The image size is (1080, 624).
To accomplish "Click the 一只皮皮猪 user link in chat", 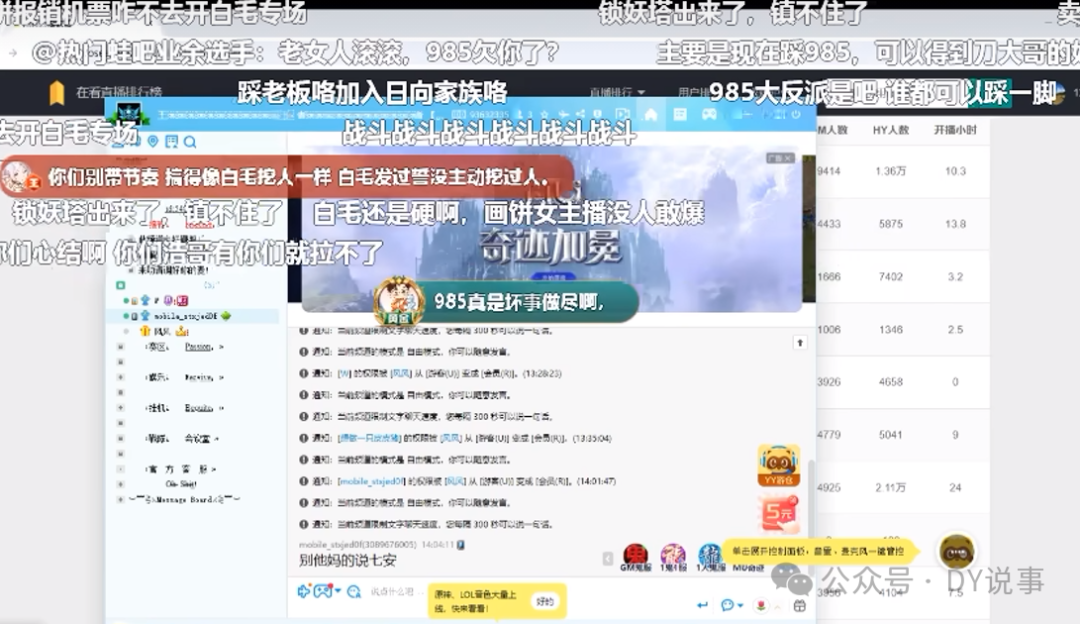I will click(369, 438).
